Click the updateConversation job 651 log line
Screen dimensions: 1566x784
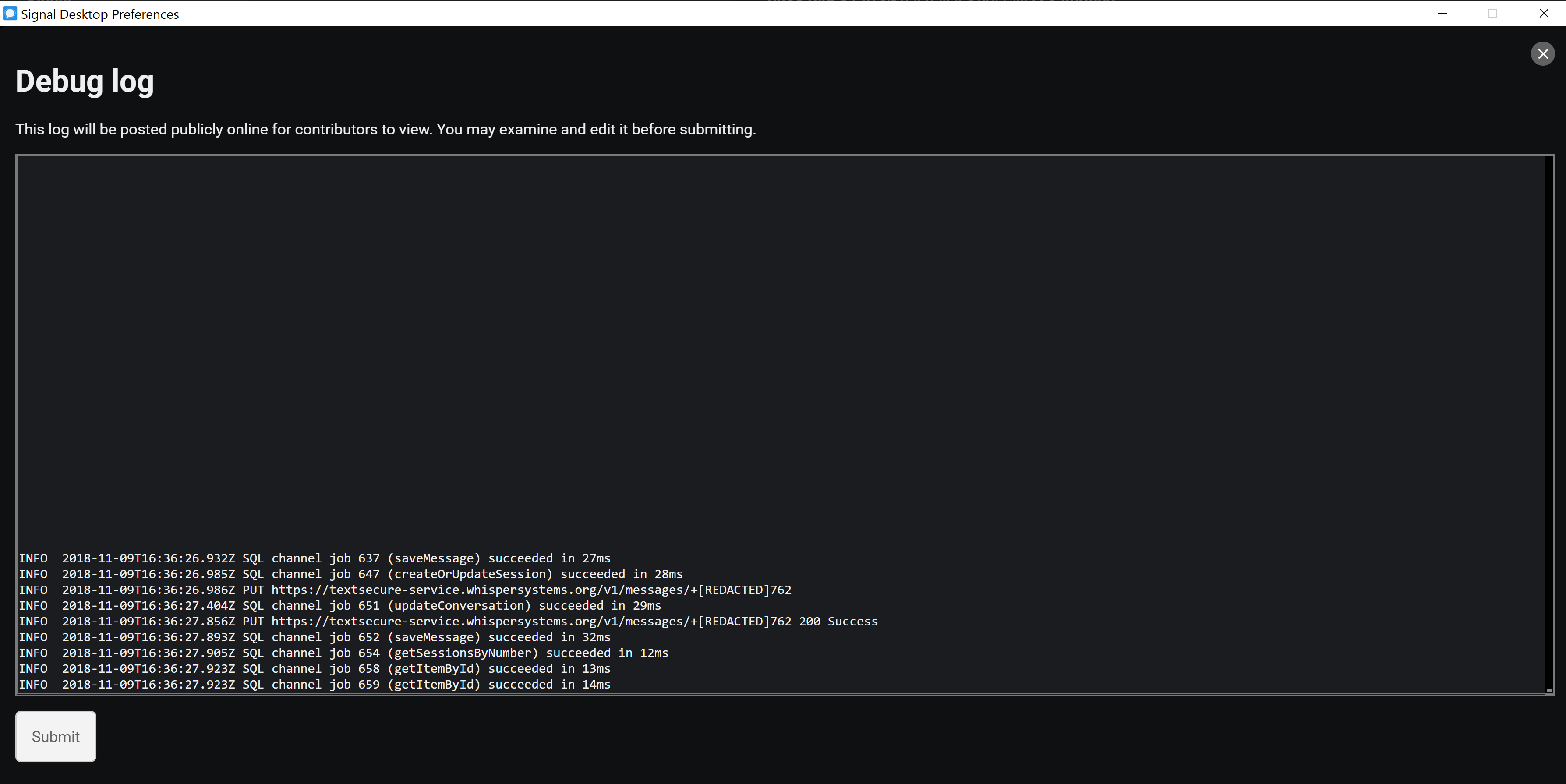point(339,605)
